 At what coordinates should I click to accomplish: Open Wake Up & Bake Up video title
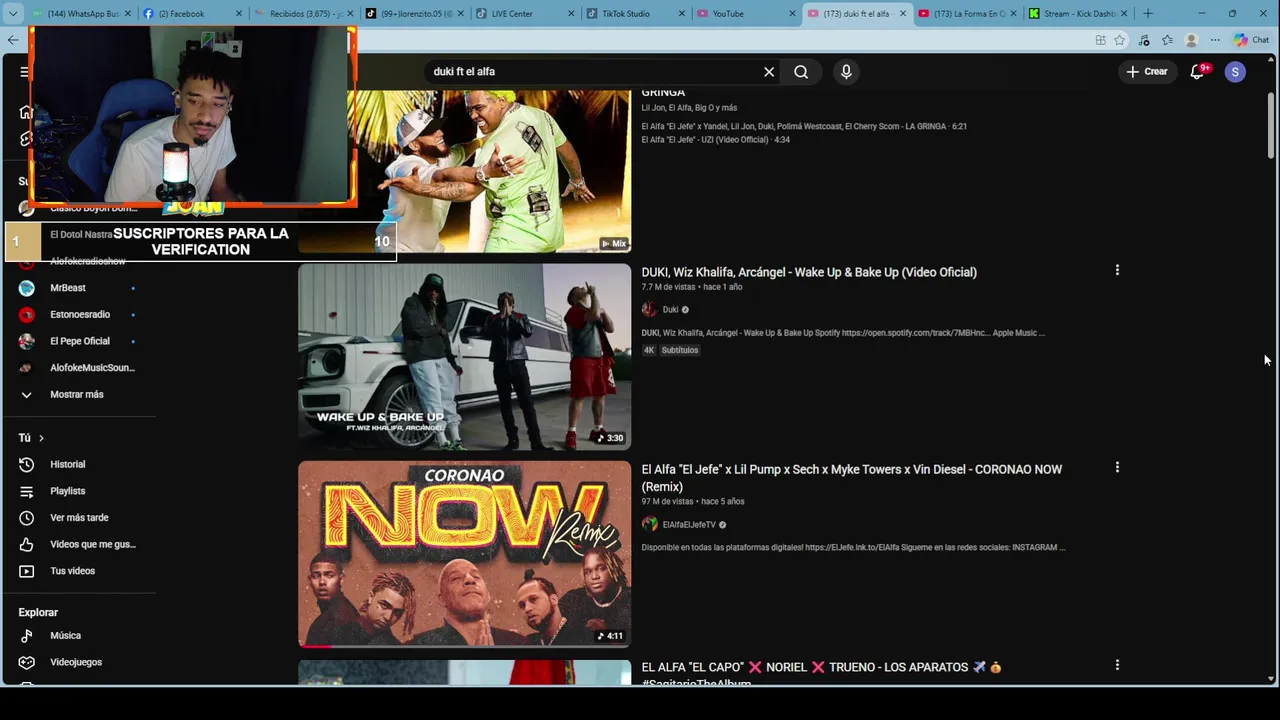pyautogui.click(x=809, y=272)
